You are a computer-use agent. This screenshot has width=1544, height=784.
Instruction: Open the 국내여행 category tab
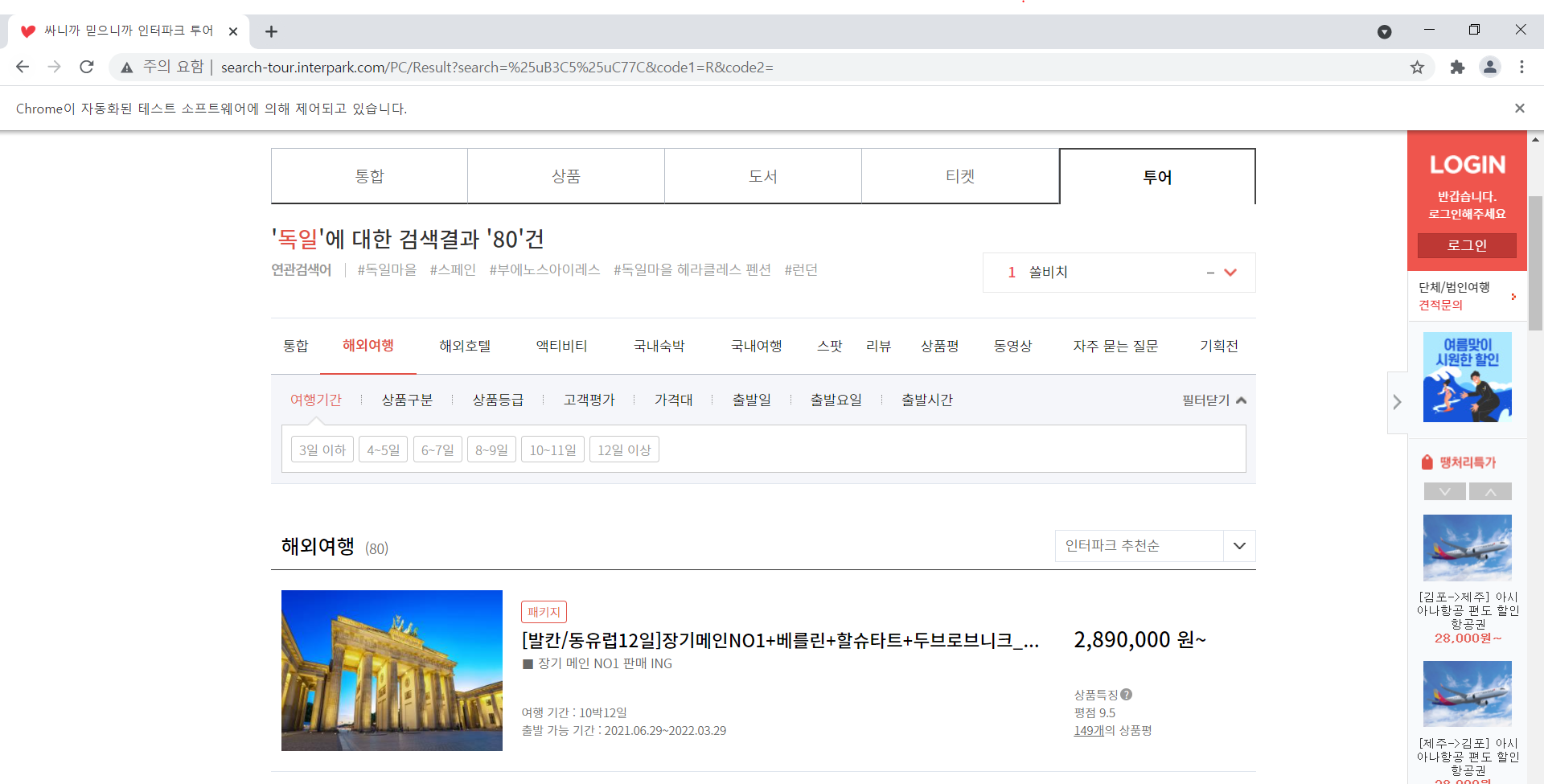pyautogui.click(x=757, y=347)
